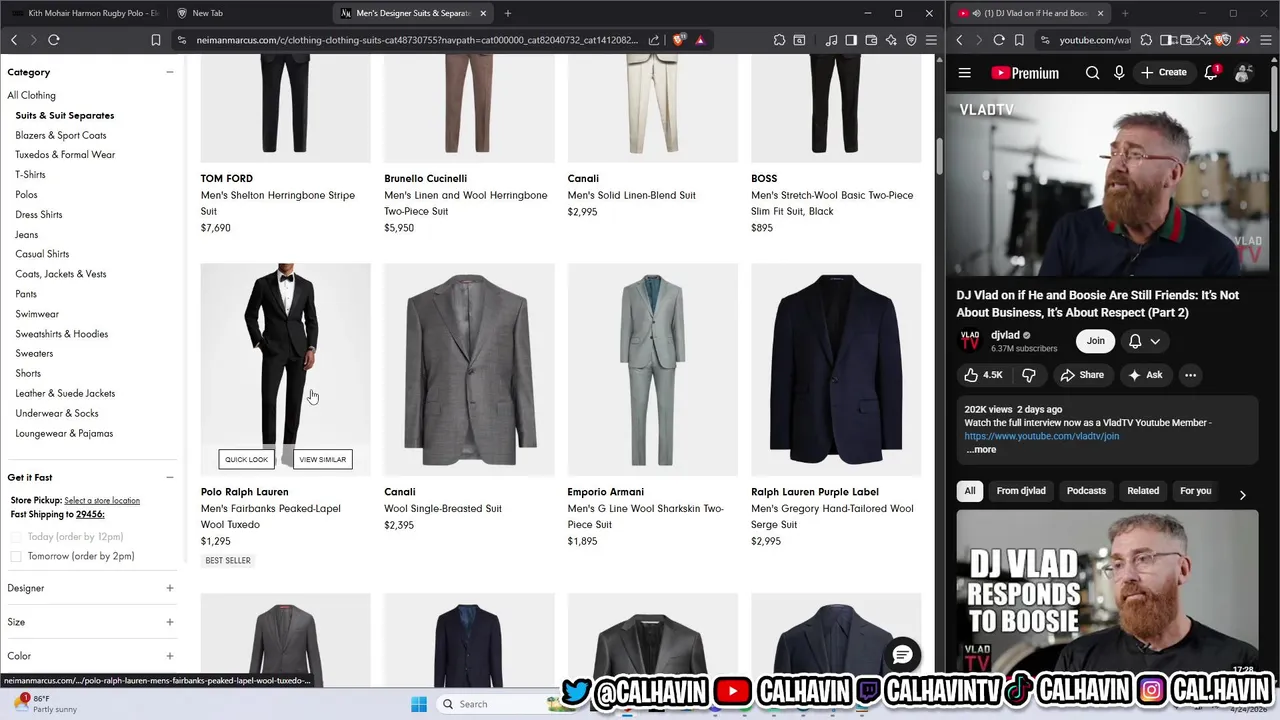Open Quick Look for Polo Ralph Lauren tuxedo
Image resolution: width=1280 pixels, height=720 pixels.
pos(246,459)
